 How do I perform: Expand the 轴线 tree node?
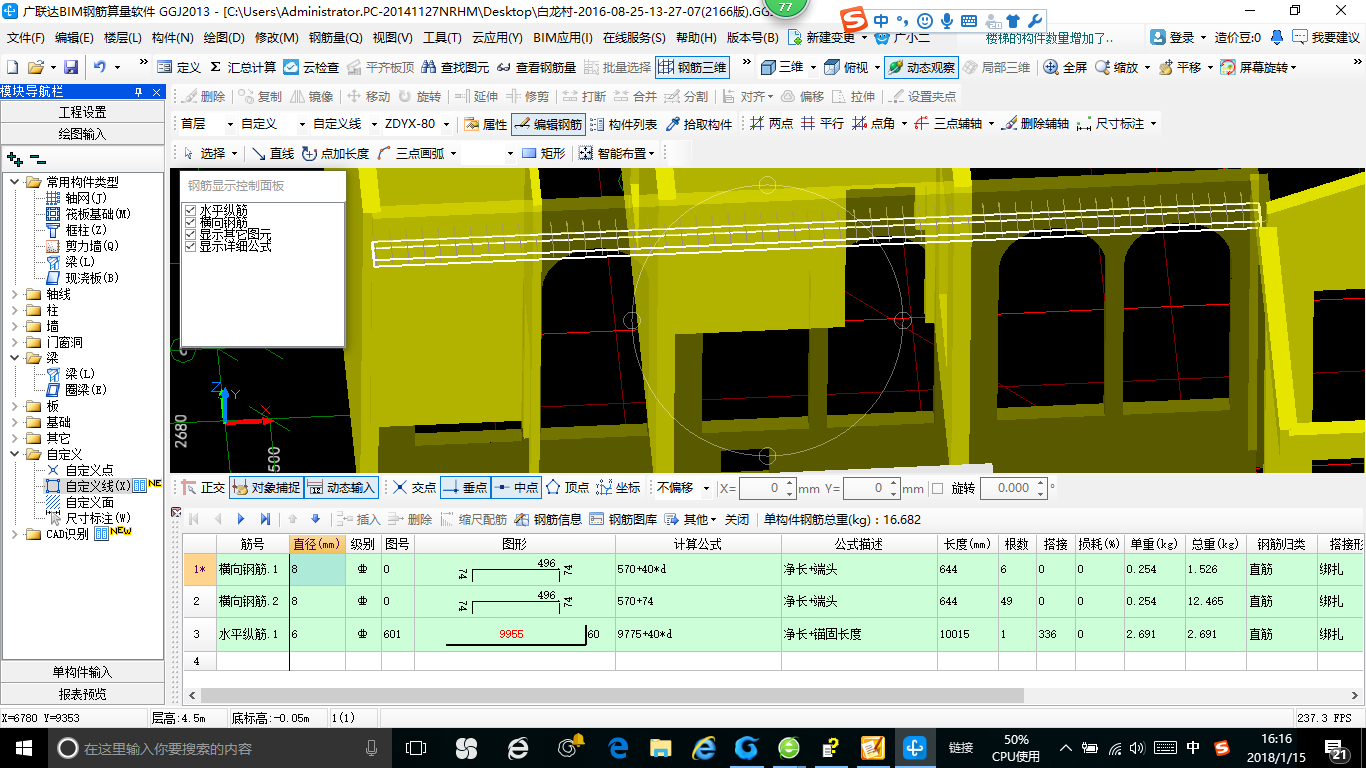tap(15, 294)
